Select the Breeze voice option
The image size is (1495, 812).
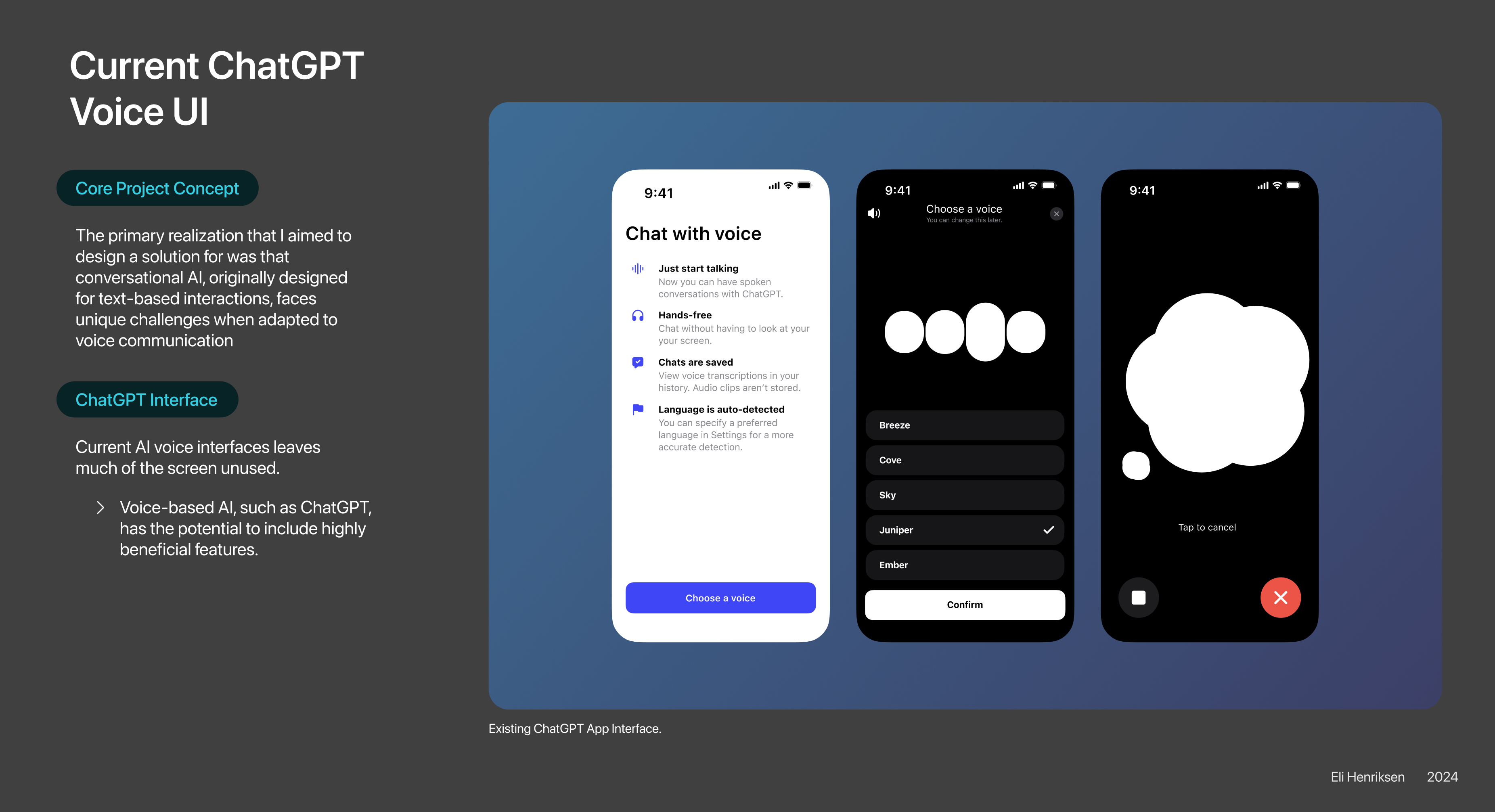coord(964,425)
